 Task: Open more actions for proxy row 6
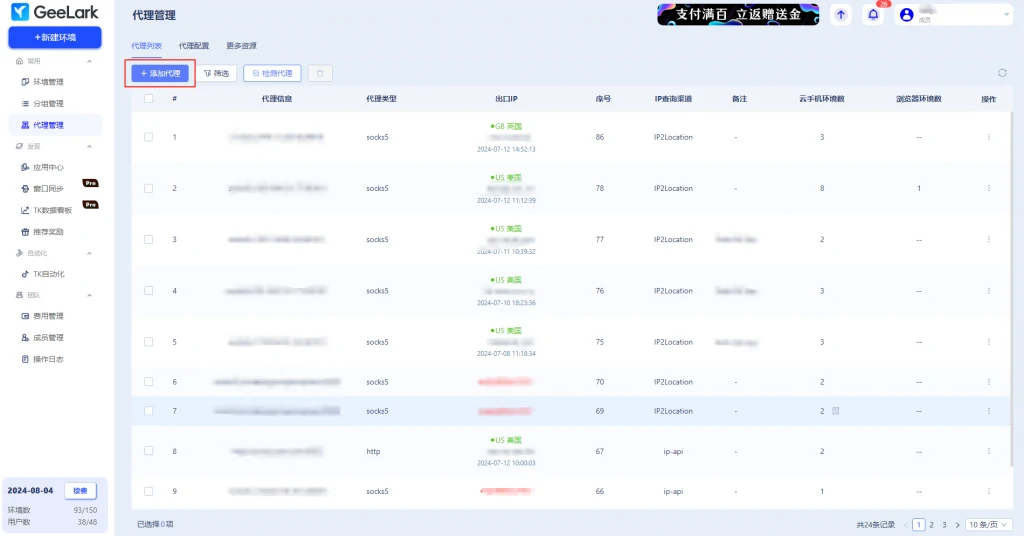(x=989, y=382)
